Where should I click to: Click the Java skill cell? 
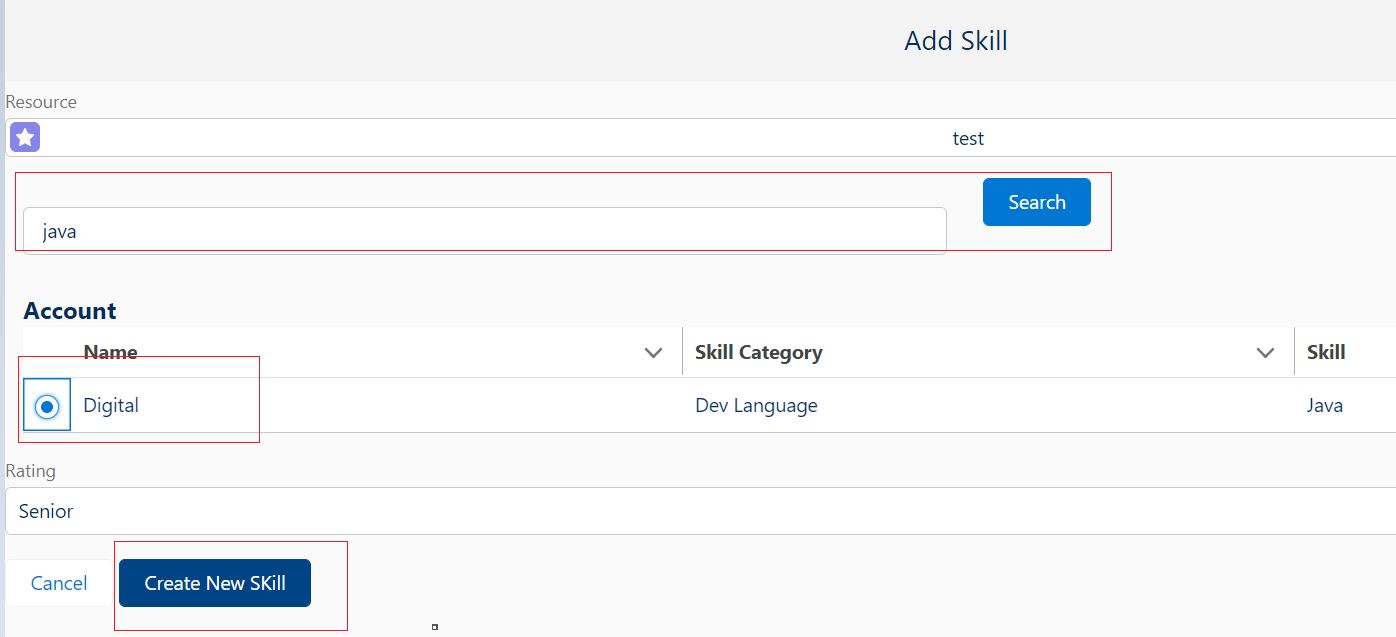(1324, 405)
